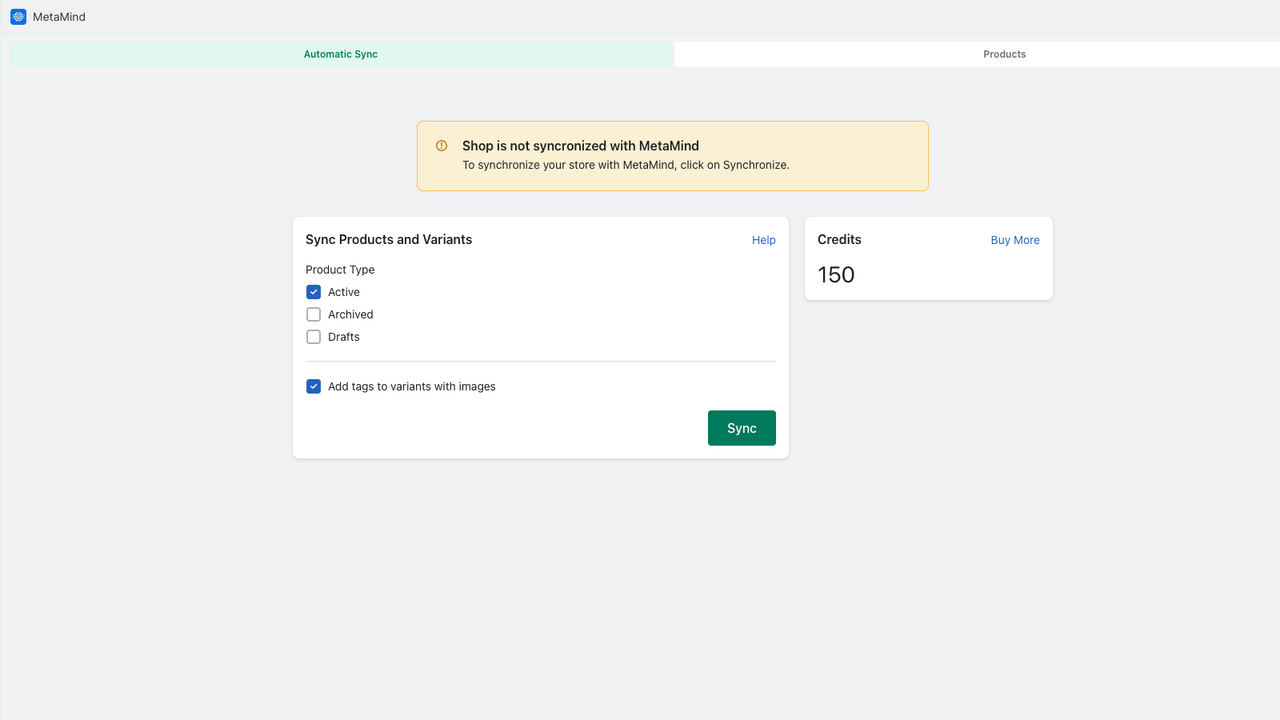Click the MetaMind app logo icon

17,17
